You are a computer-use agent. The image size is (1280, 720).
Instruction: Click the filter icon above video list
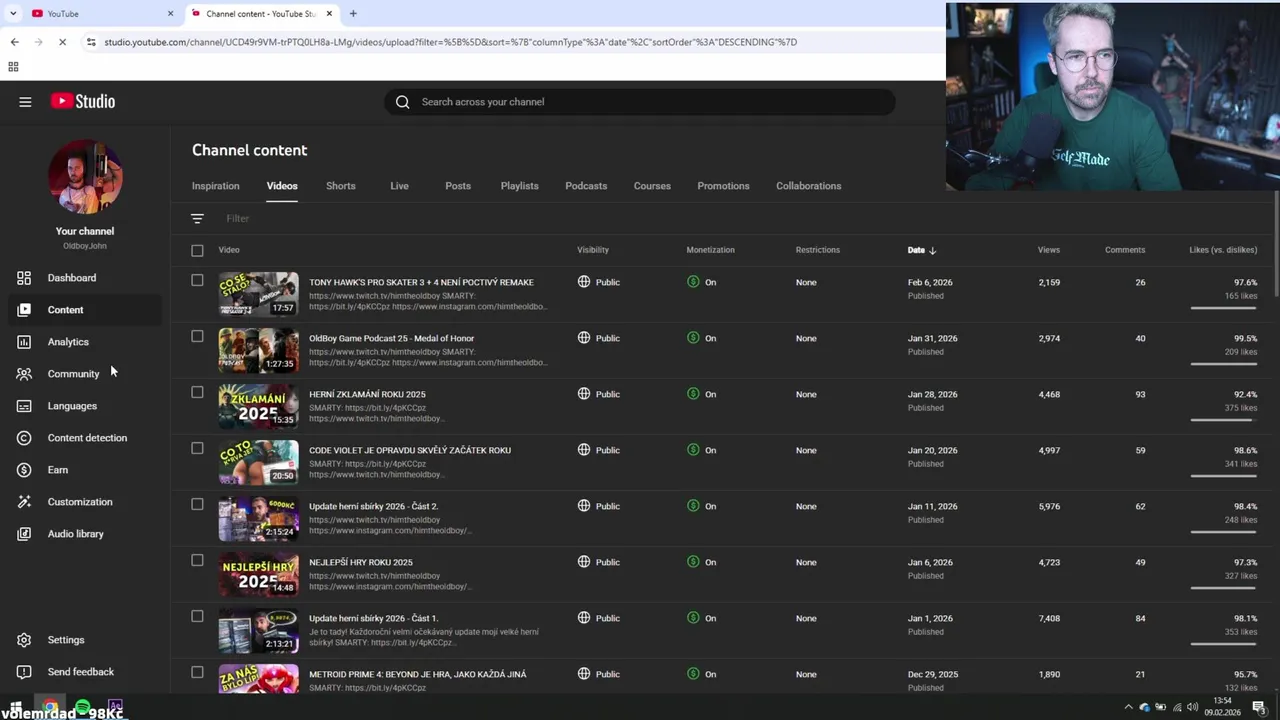point(197,218)
